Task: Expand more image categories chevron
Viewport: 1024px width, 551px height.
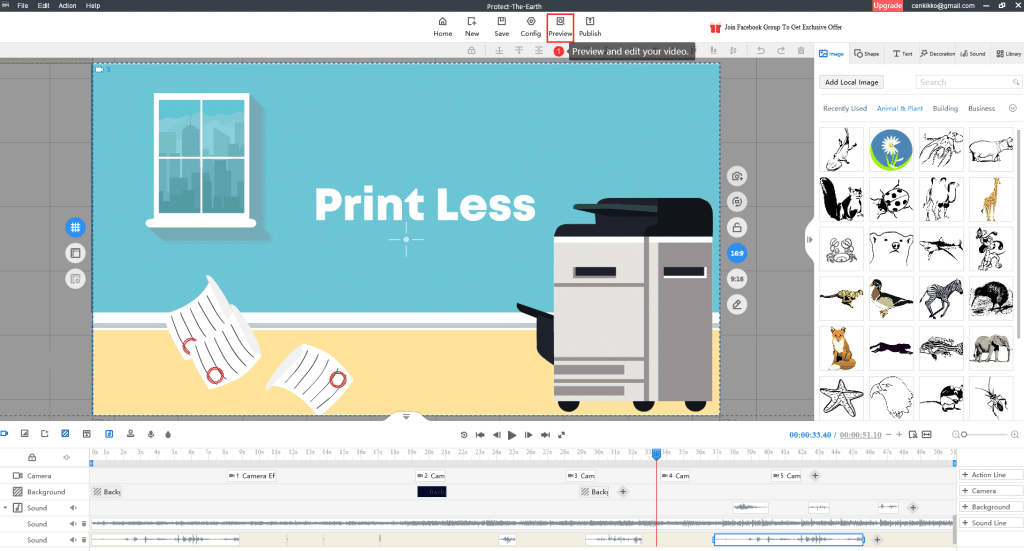Action: 1012,108
